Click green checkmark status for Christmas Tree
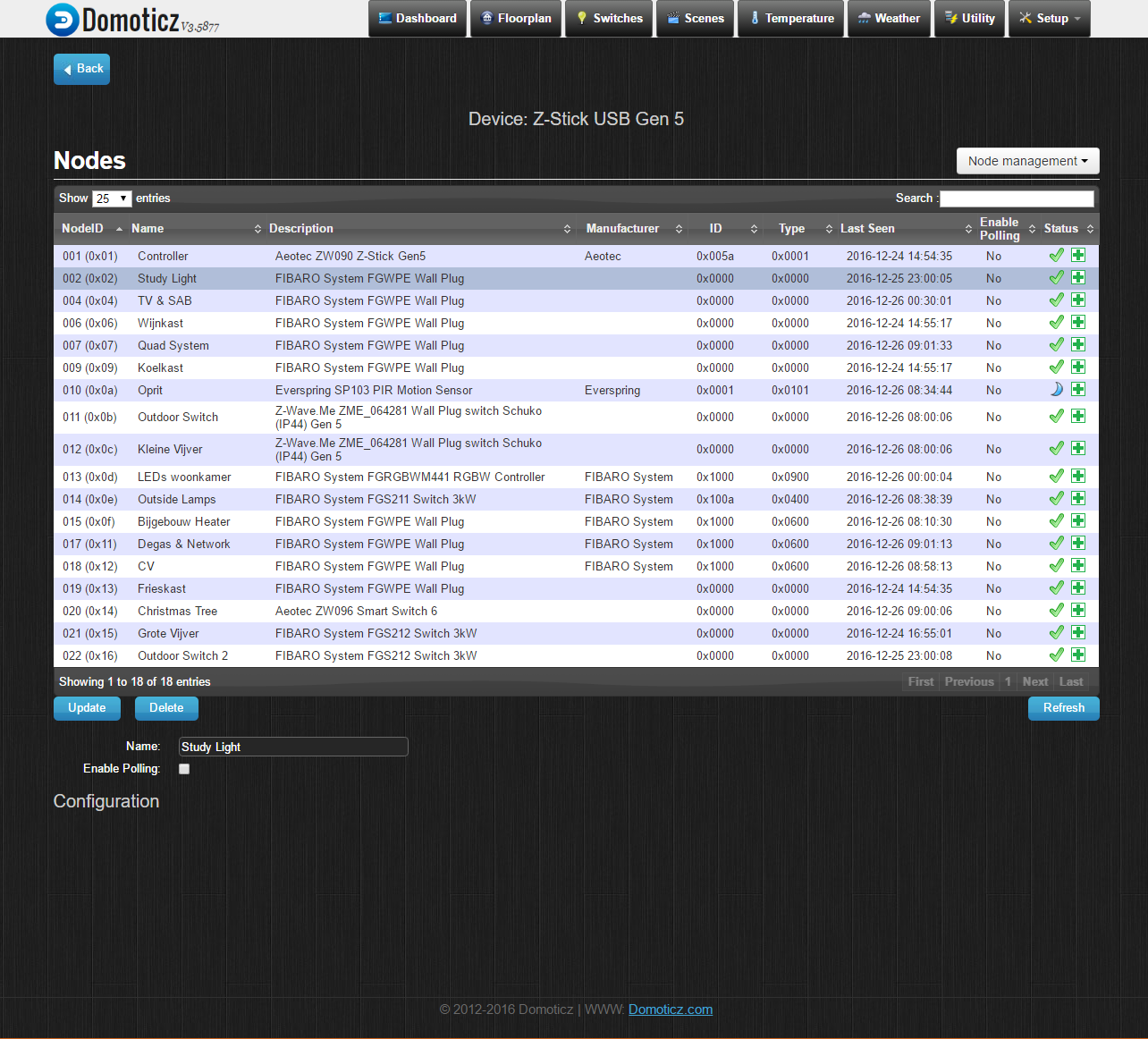1148x1039 pixels. click(x=1057, y=610)
